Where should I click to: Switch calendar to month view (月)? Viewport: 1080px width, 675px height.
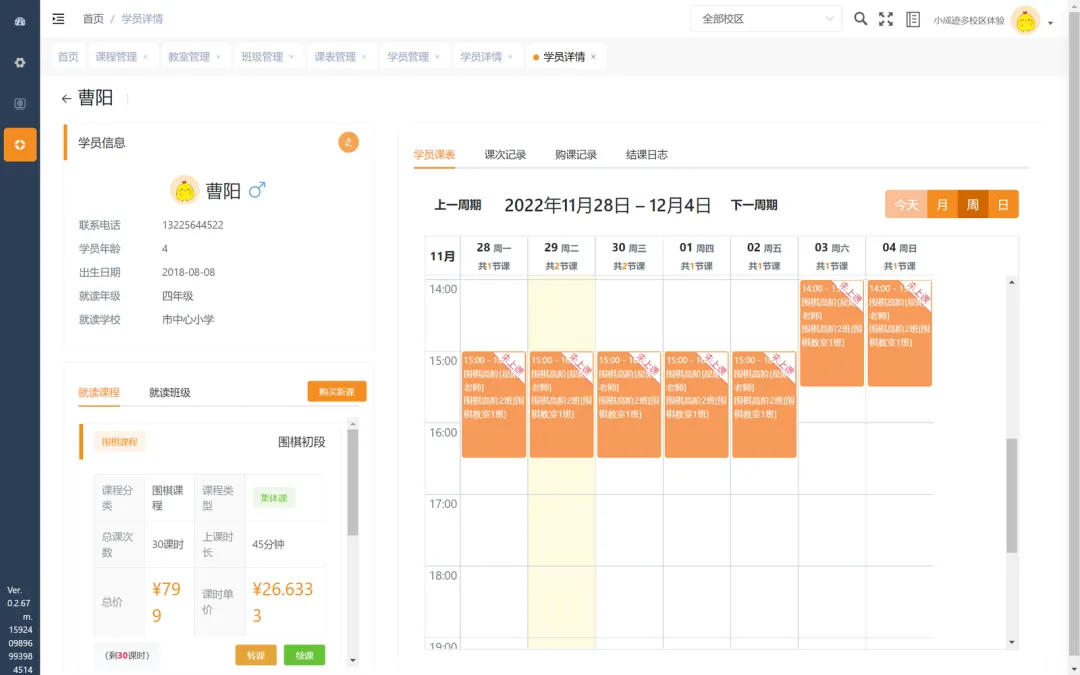point(942,204)
